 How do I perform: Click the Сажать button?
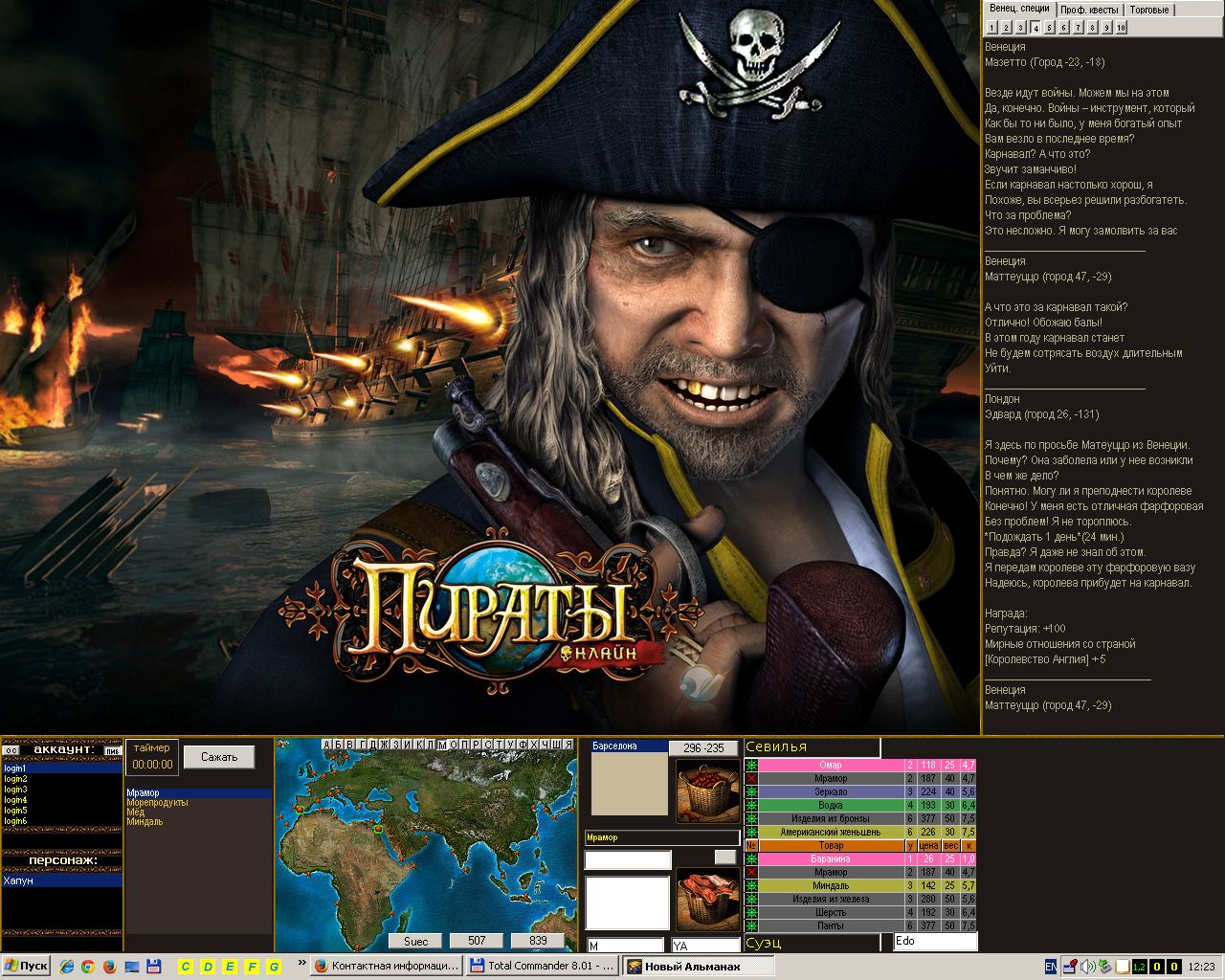pyautogui.click(x=219, y=756)
